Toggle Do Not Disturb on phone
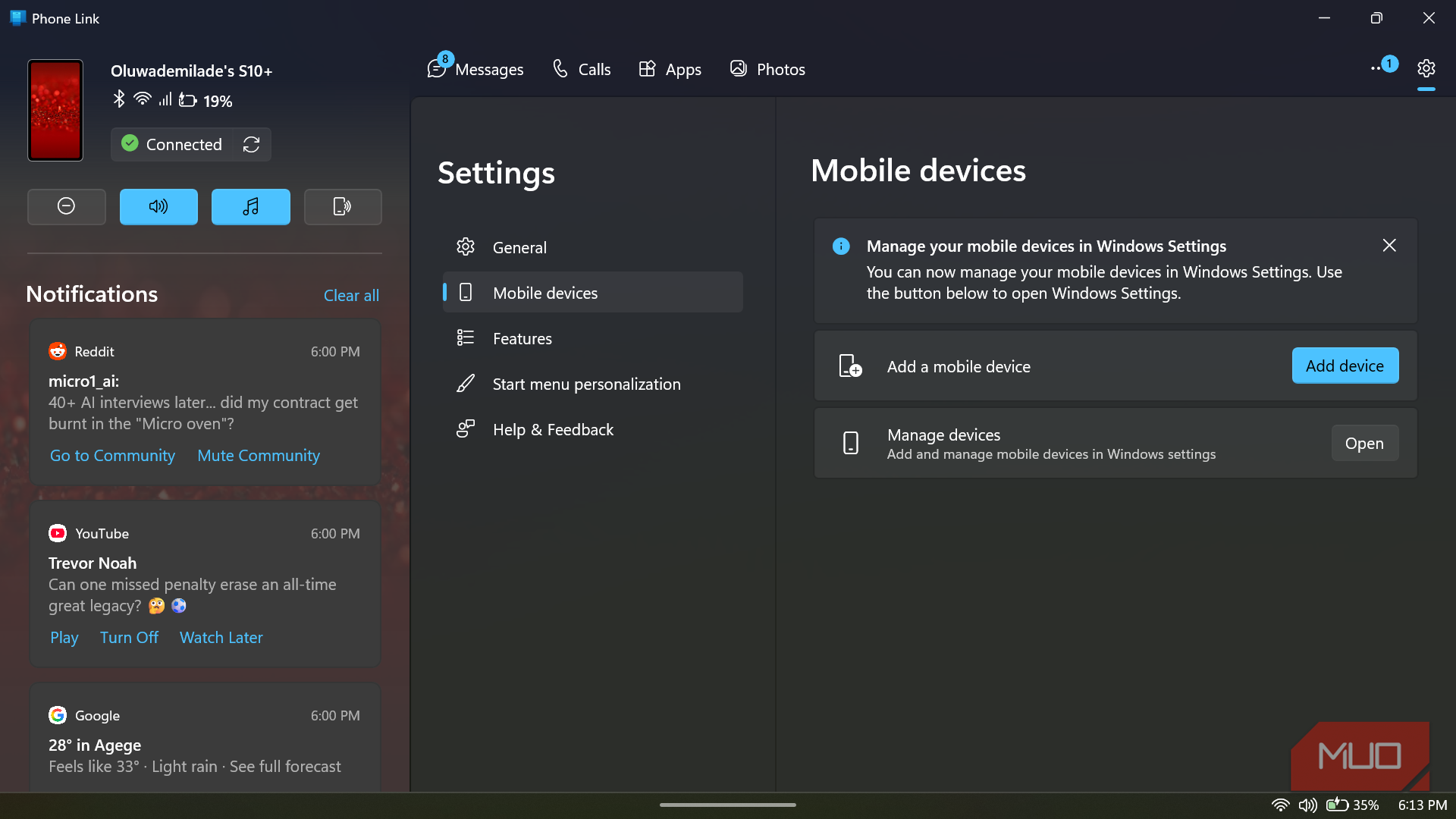1456x819 pixels. (x=67, y=206)
